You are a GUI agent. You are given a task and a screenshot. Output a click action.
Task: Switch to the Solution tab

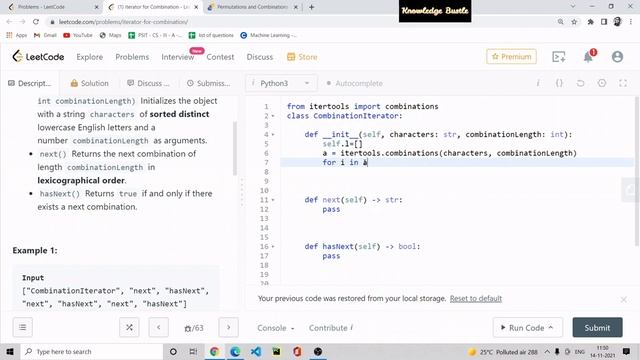pos(89,83)
